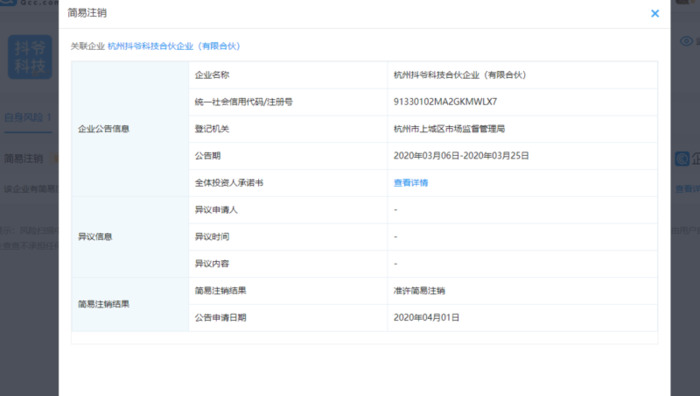The image size is (700, 396).
Task: Click registration authority 杭州市上城区市场监督管理局
Action: 449,129
